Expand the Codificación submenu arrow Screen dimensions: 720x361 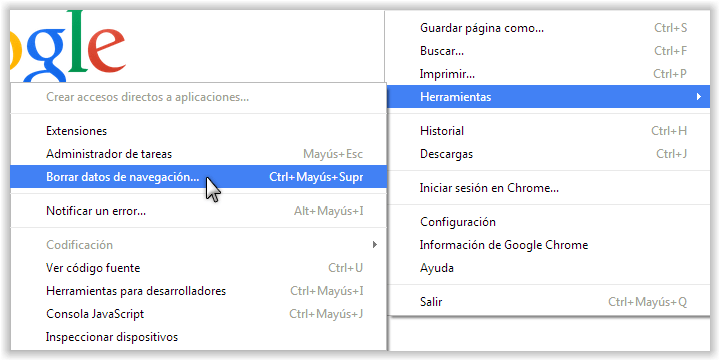[375, 245]
